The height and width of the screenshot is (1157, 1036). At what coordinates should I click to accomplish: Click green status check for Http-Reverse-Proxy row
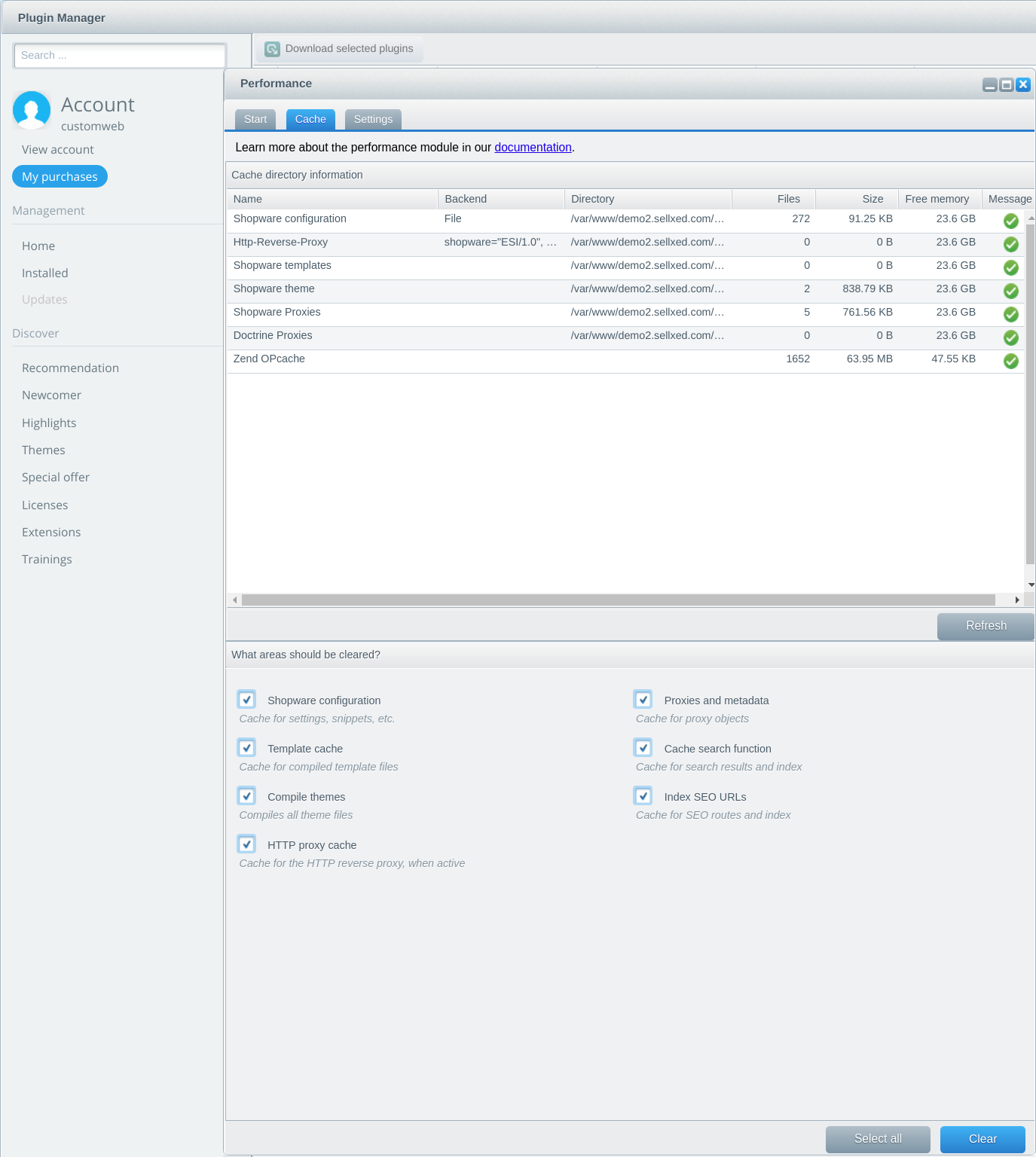[x=1010, y=244]
